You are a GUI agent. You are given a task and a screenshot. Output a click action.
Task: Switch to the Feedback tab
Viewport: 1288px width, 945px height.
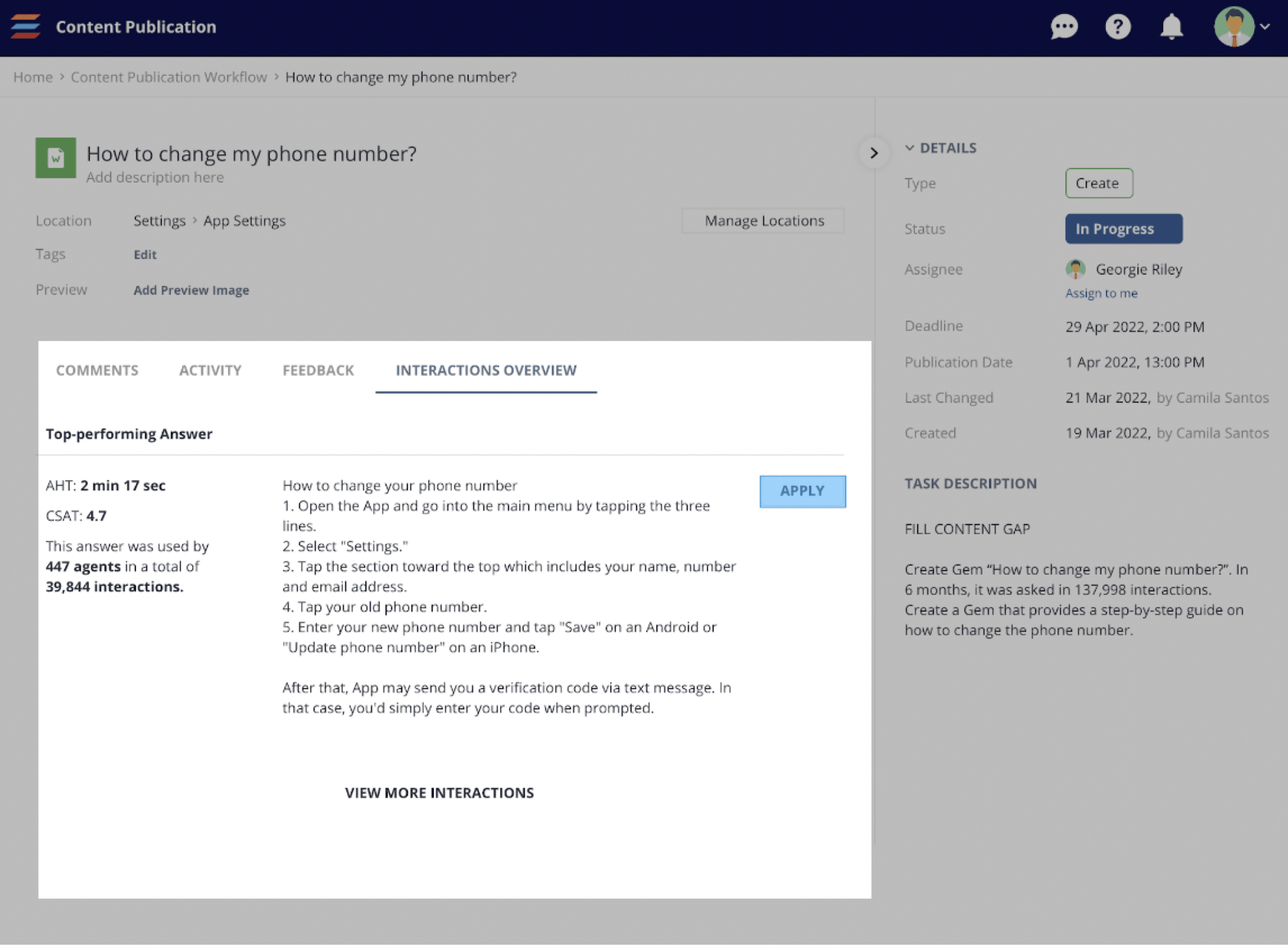[318, 370]
